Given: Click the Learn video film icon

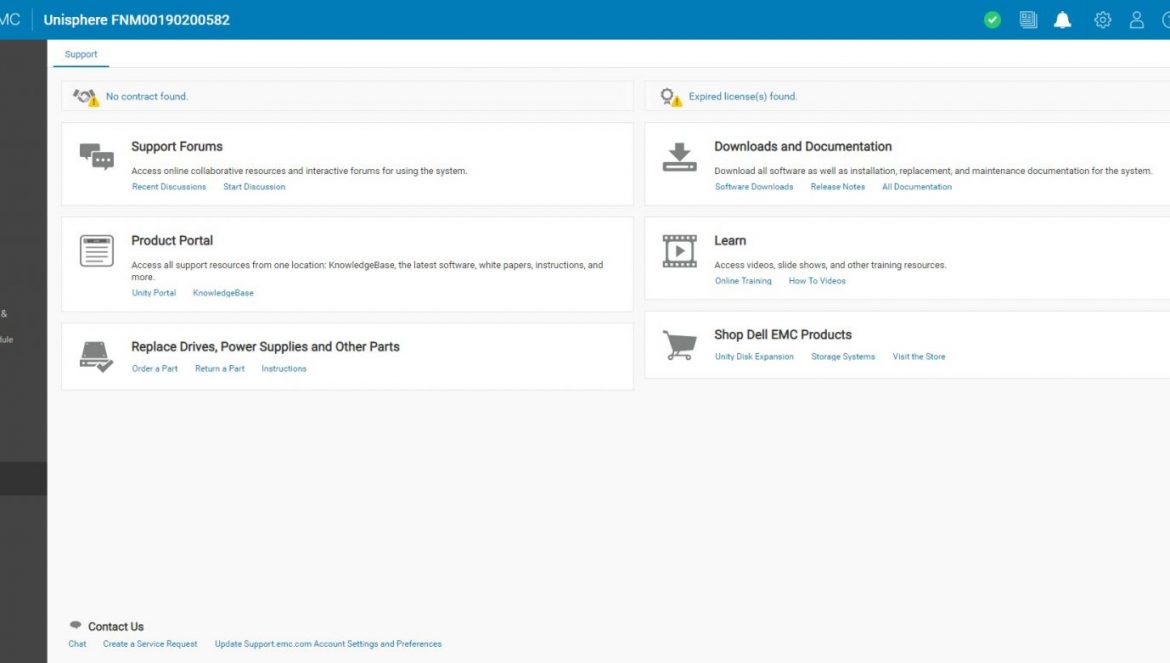Looking at the screenshot, I should tap(679, 251).
